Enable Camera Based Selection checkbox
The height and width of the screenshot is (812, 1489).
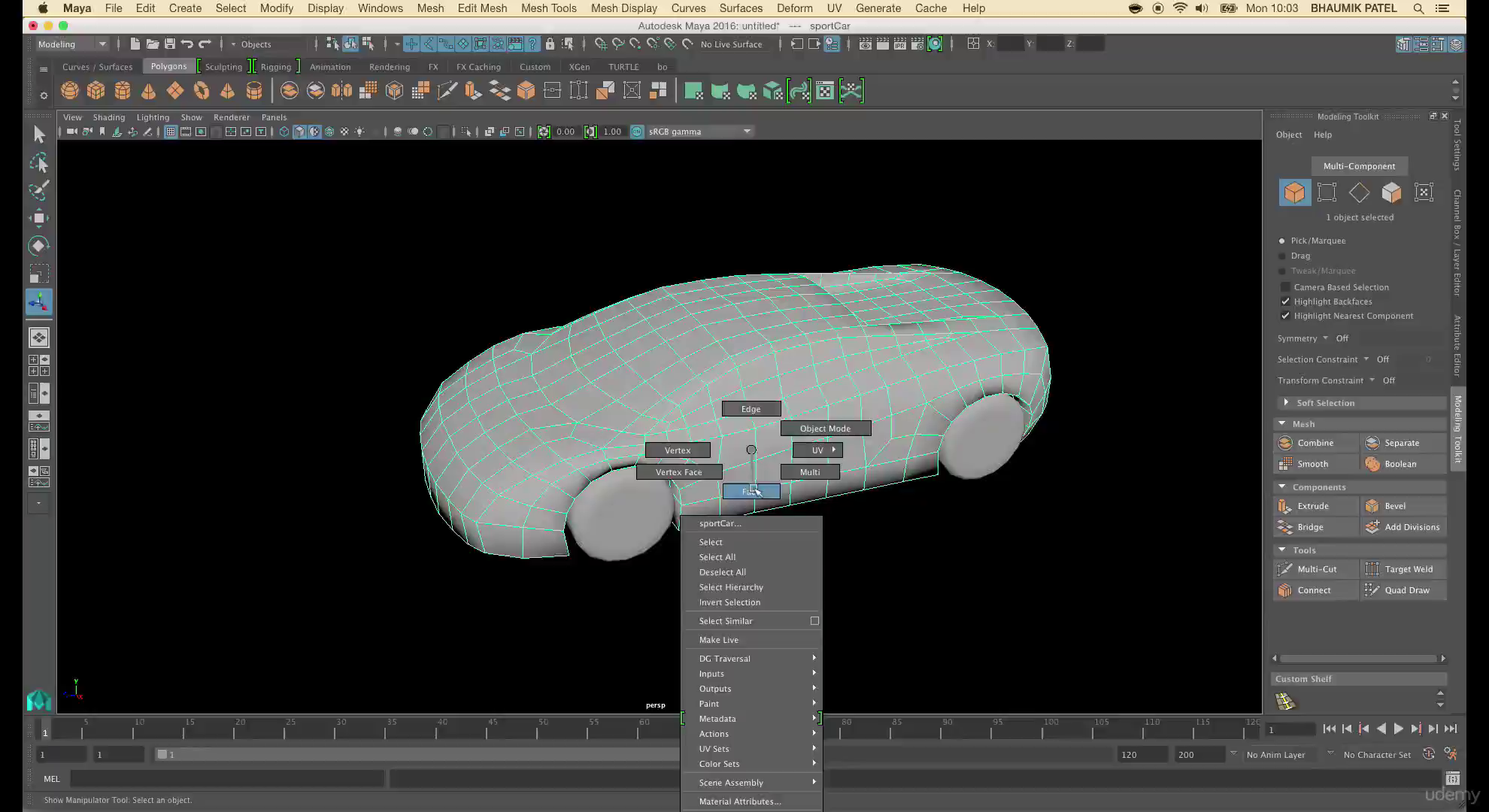1285,287
